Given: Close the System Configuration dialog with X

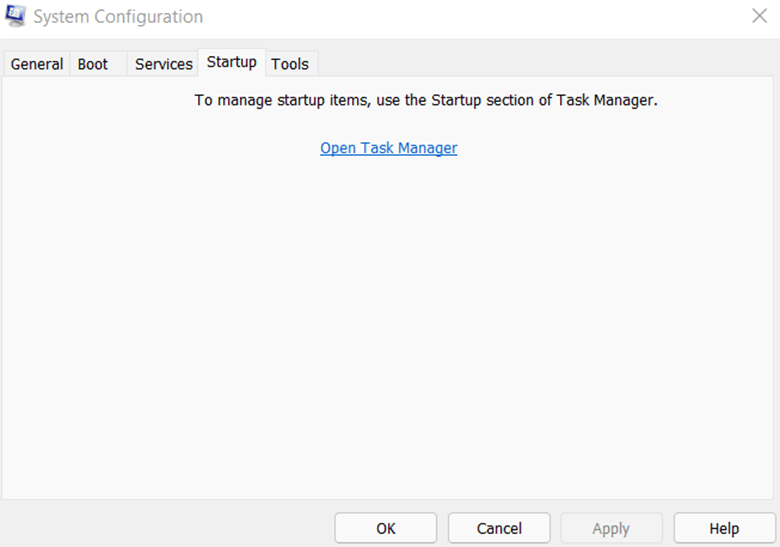Looking at the screenshot, I should click(x=759, y=16).
